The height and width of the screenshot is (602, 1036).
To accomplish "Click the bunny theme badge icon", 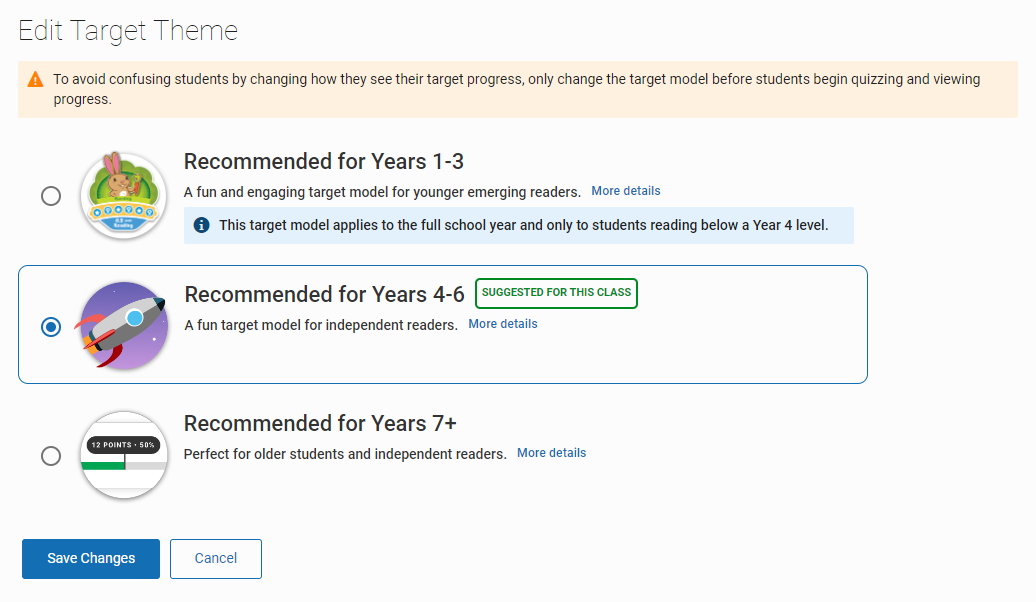I will 124,196.
